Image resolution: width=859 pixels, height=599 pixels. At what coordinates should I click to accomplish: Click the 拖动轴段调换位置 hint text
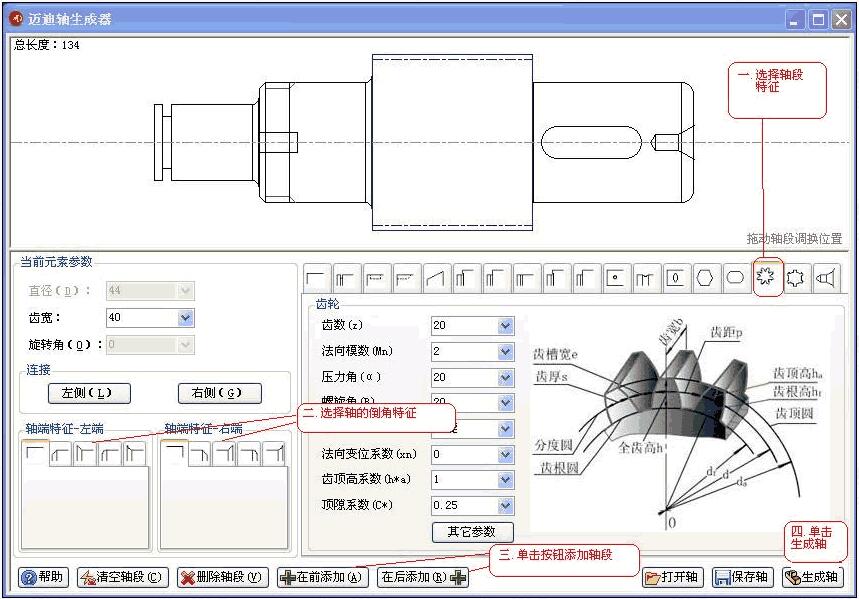(x=794, y=239)
